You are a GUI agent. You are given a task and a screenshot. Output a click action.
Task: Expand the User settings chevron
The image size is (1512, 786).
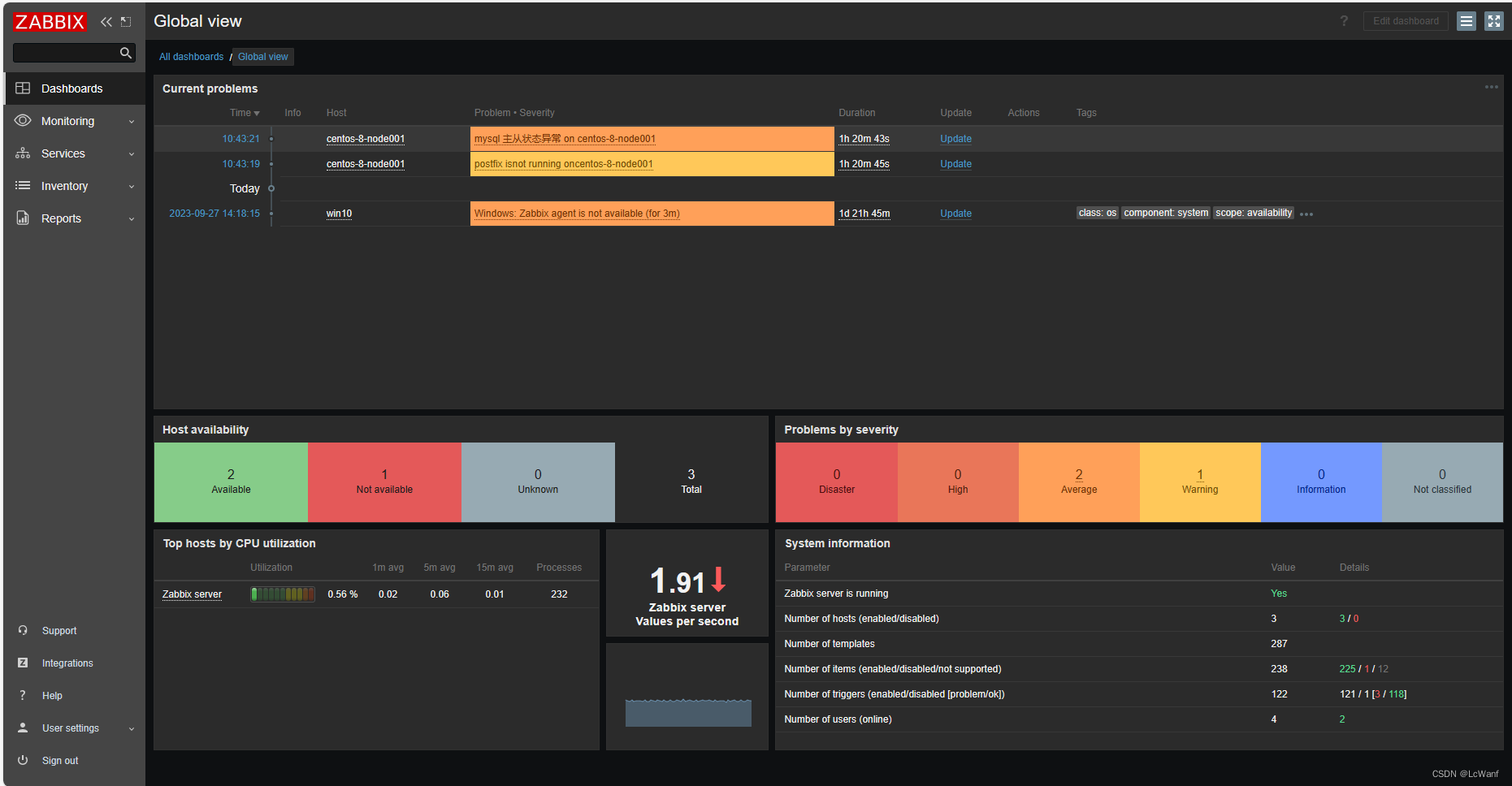point(132,729)
